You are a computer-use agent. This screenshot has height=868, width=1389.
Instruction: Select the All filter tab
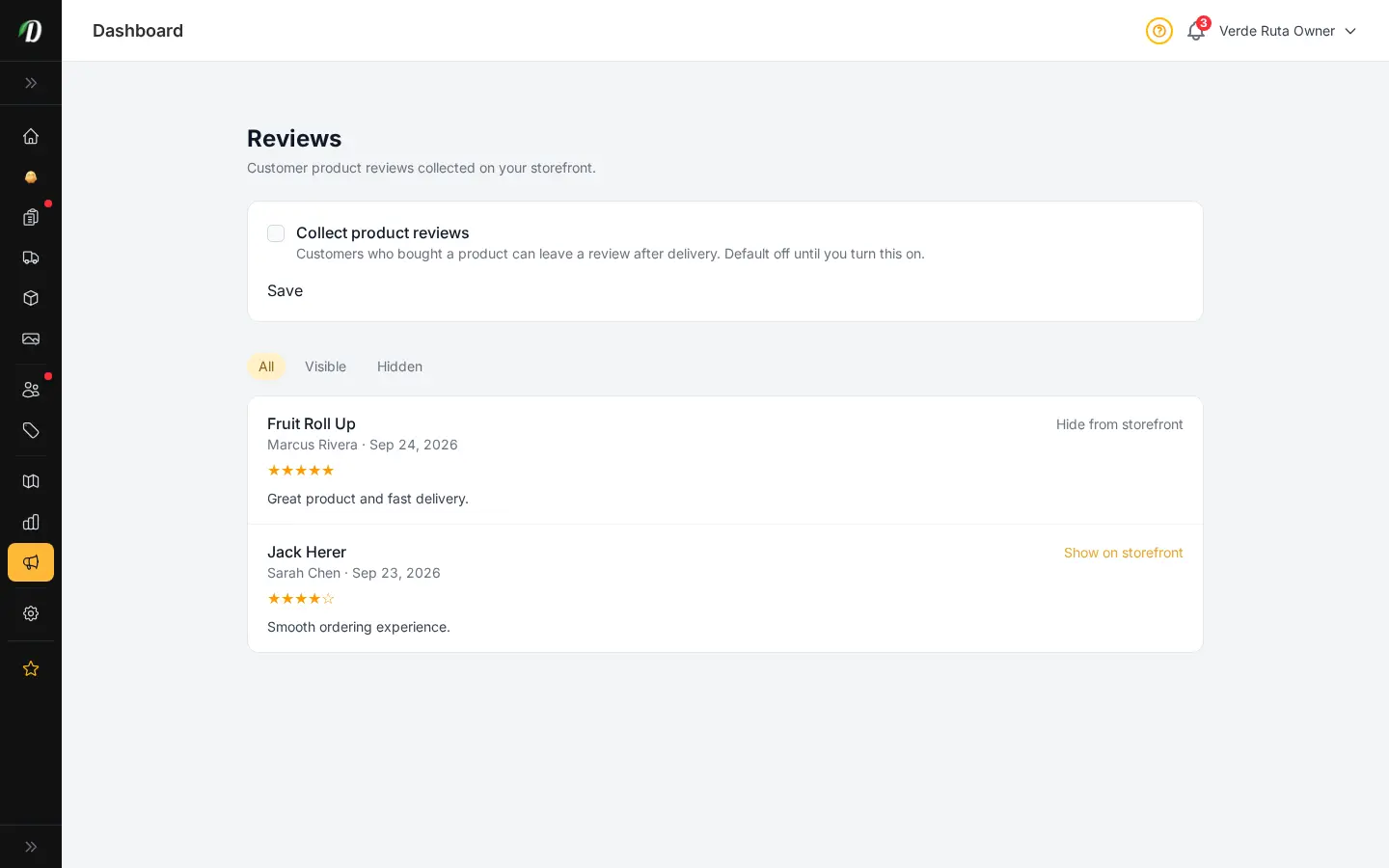pos(266,366)
